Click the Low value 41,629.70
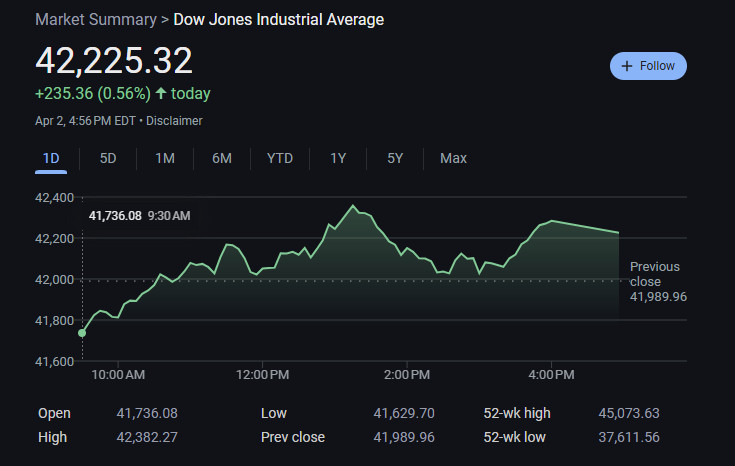735x466 pixels. coord(404,413)
